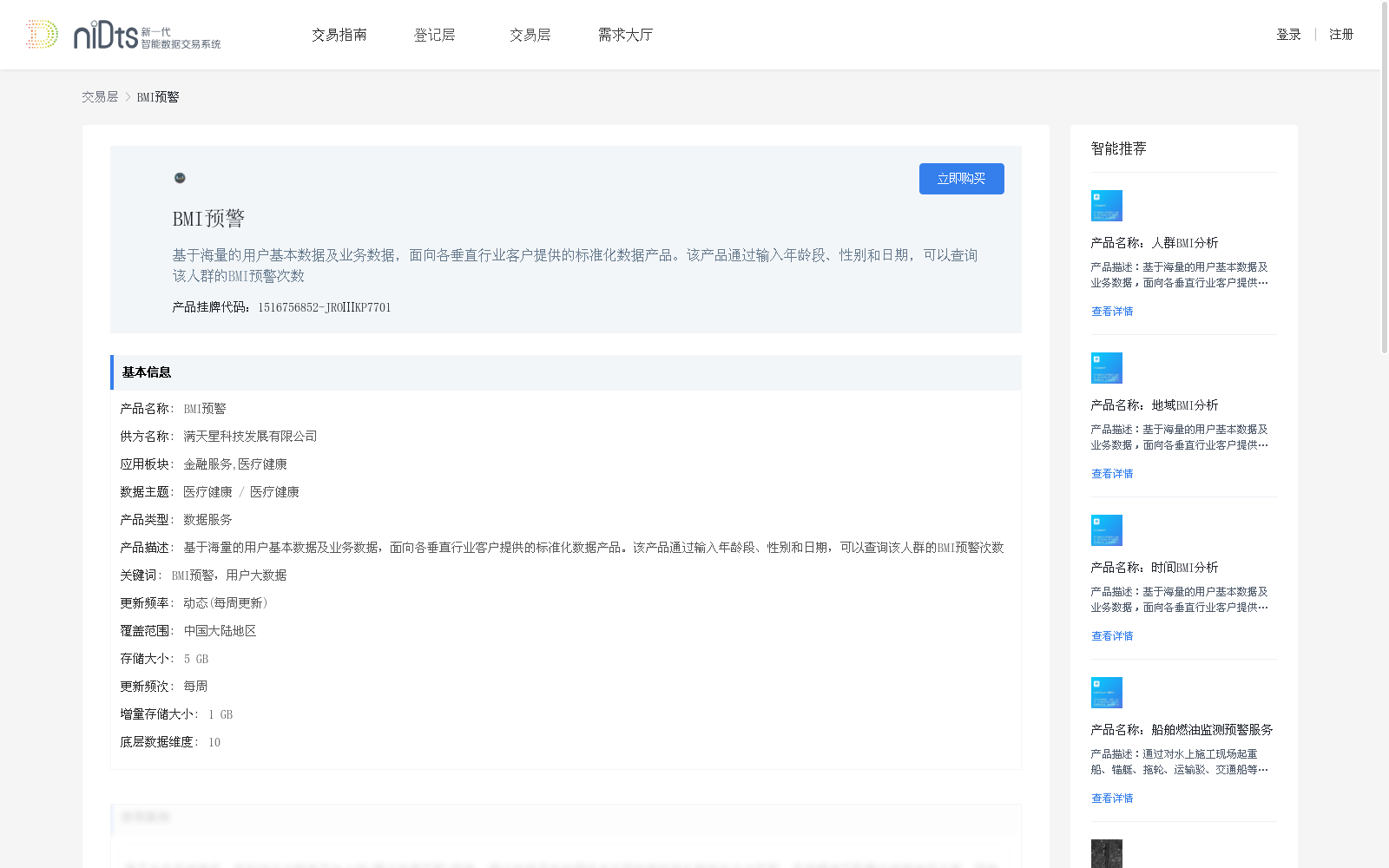The height and width of the screenshot is (868, 1389).
Task: Click update frequency value 每周
Action: [195, 687]
